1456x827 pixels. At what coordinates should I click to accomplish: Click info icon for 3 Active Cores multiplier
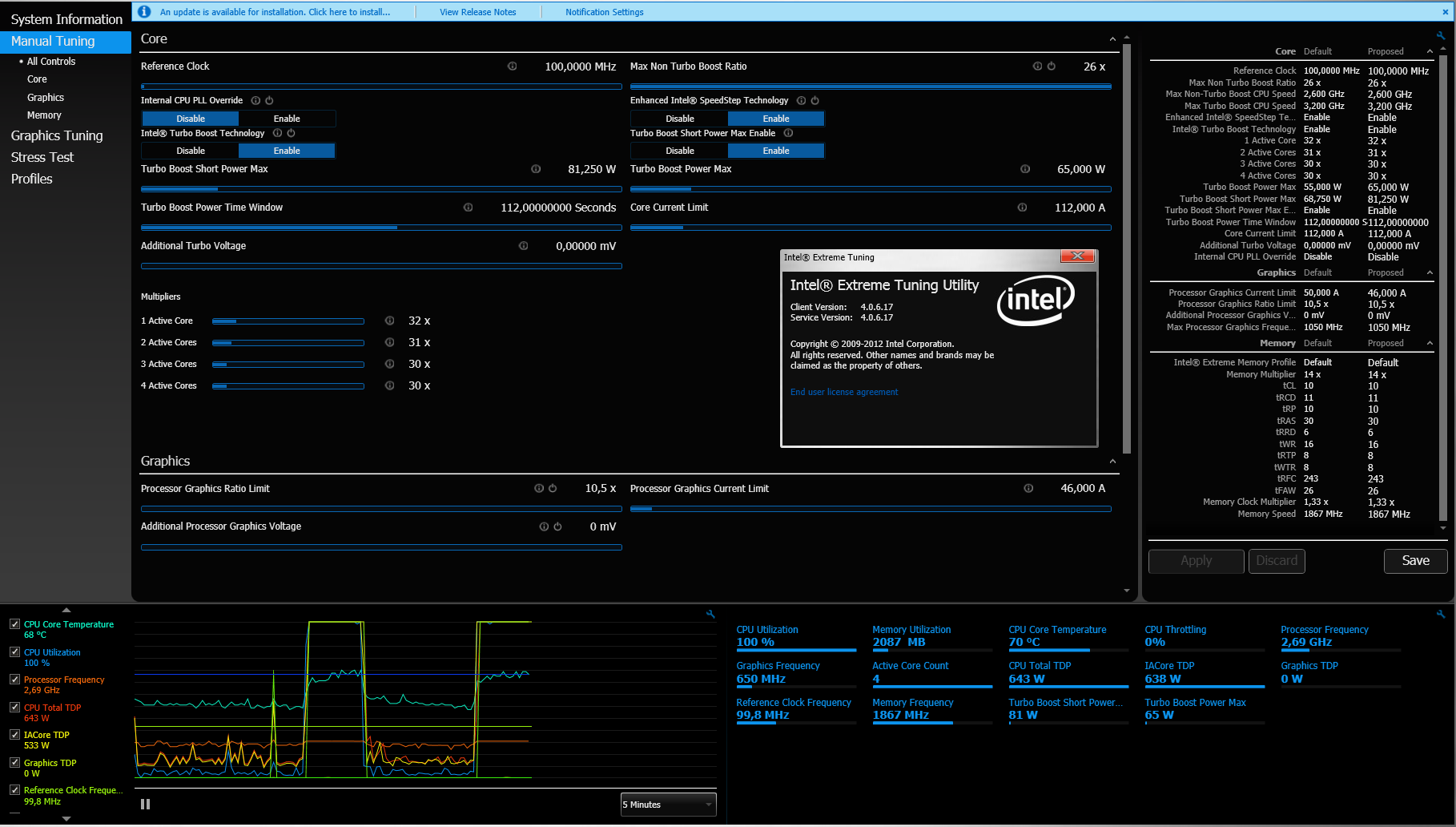click(389, 364)
